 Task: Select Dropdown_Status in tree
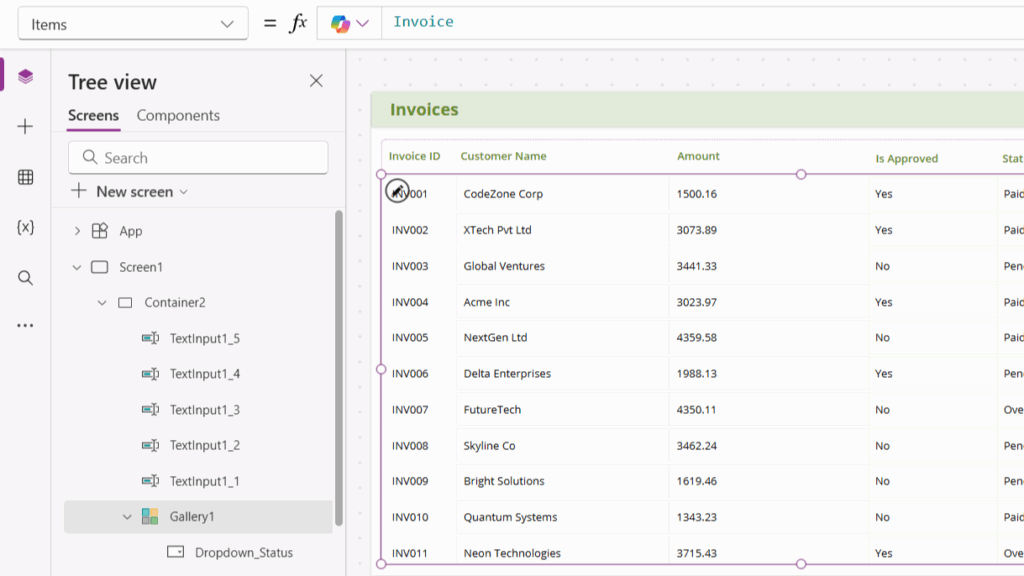coord(244,552)
